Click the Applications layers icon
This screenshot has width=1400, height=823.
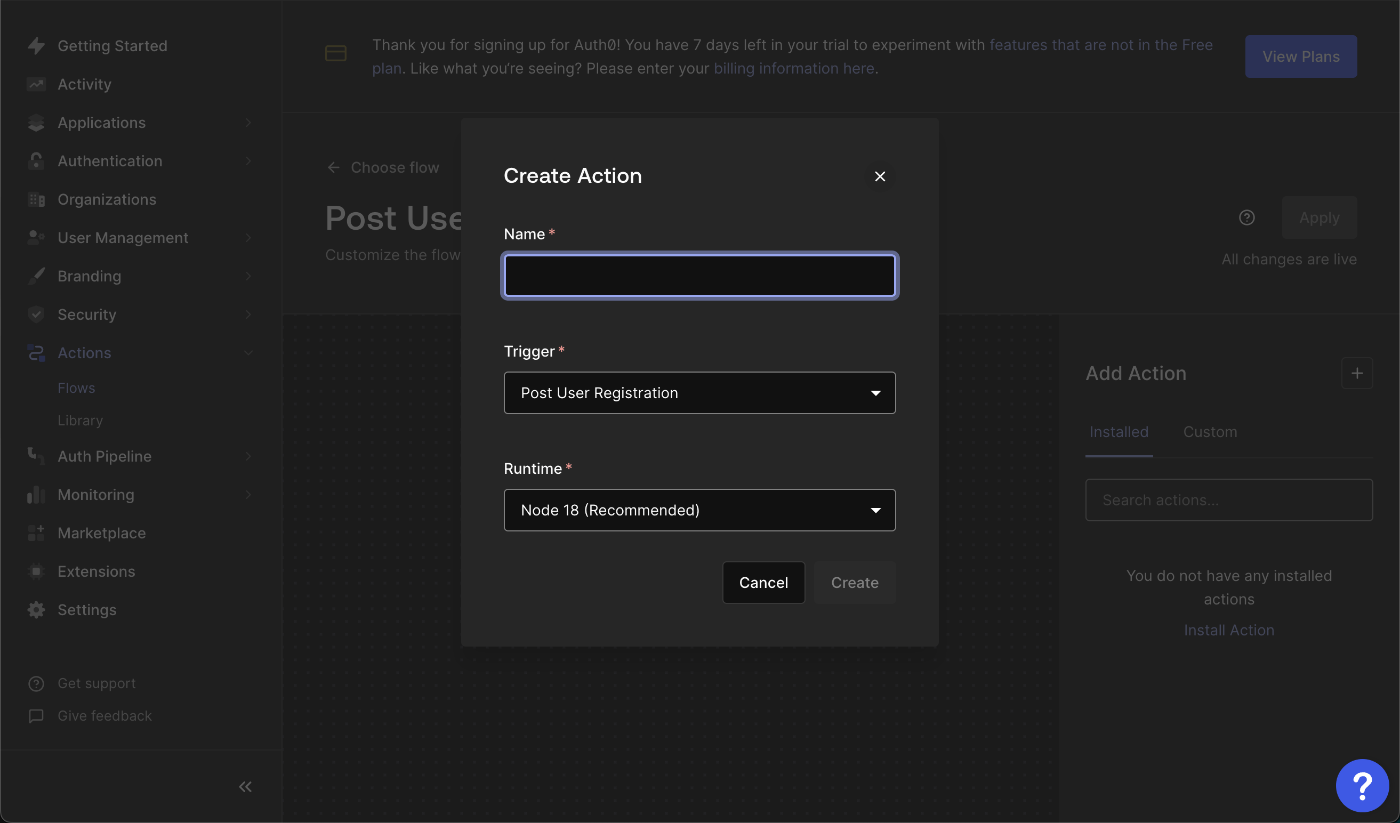click(x=36, y=123)
